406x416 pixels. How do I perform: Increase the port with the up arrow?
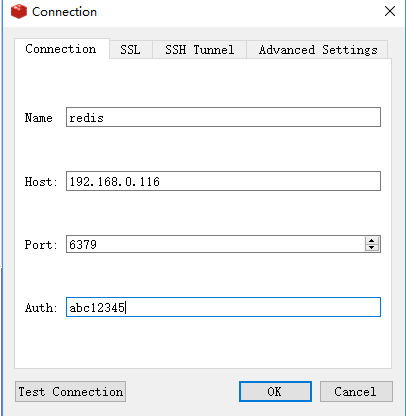click(372, 240)
